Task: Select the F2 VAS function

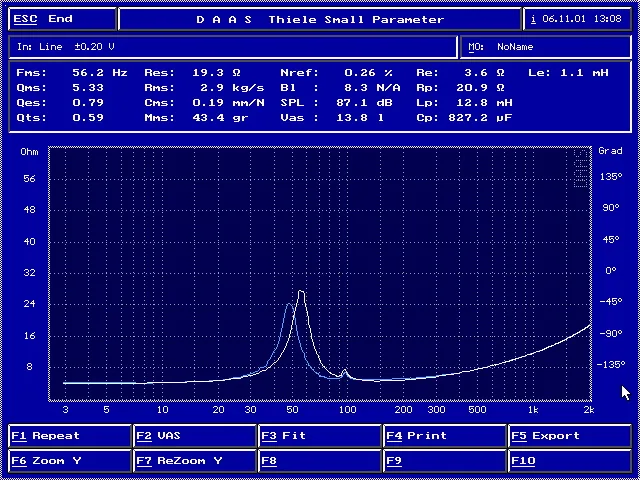Action: [x=195, y=436]
